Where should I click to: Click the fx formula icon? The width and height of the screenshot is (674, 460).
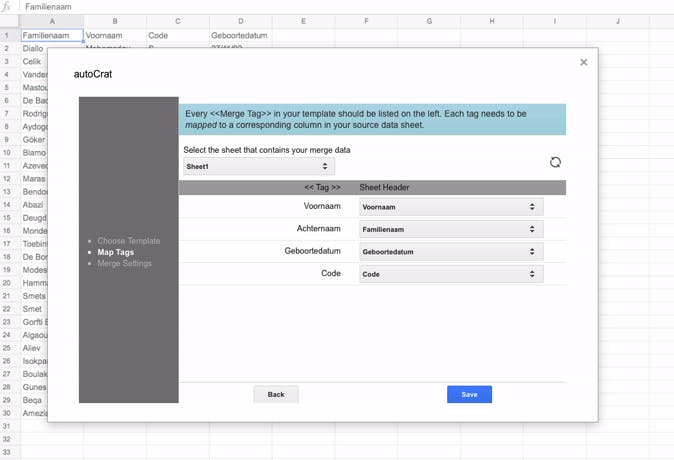click(x=6, y=7)
